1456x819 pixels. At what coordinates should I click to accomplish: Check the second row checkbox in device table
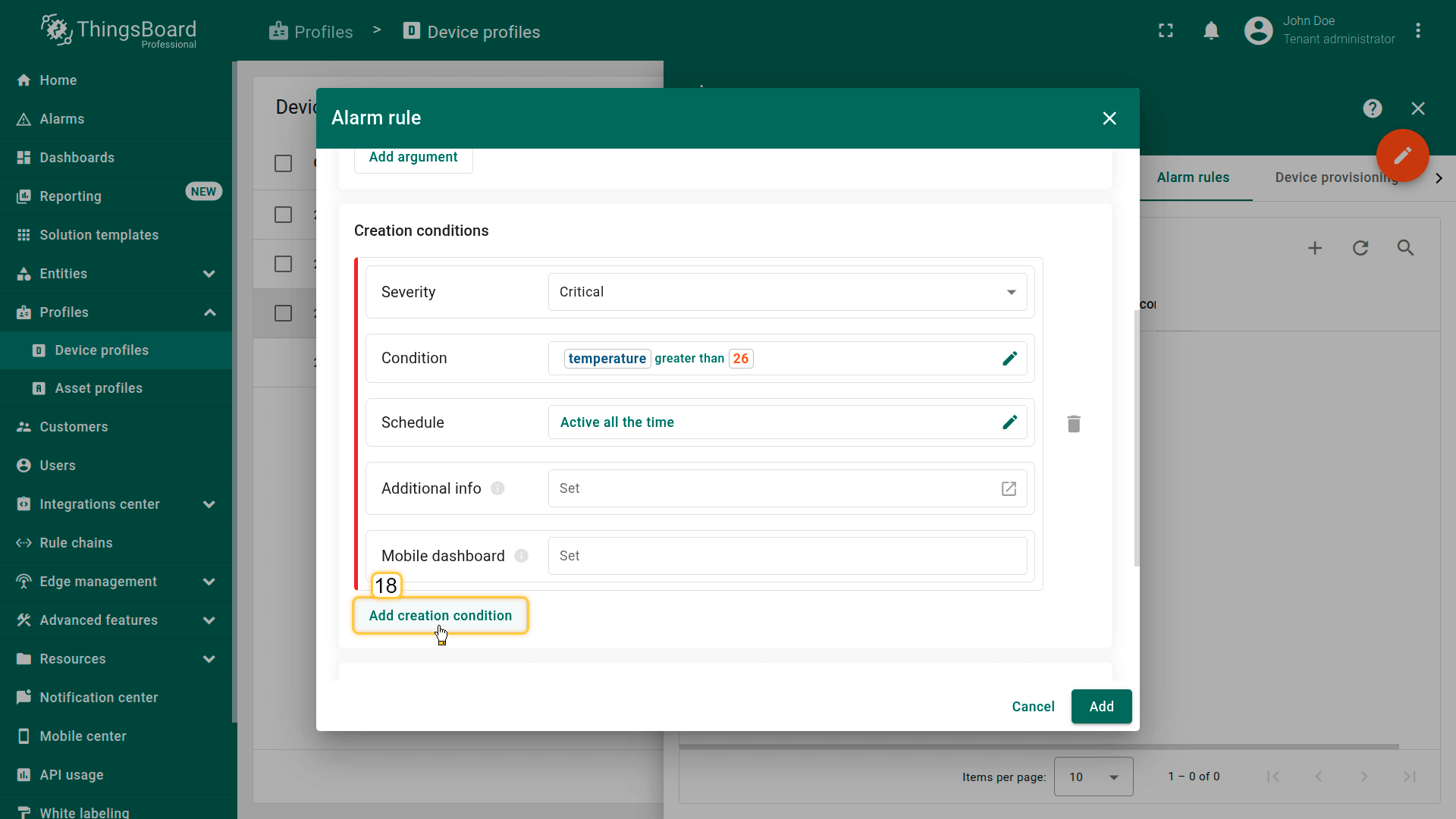(283, 215)
